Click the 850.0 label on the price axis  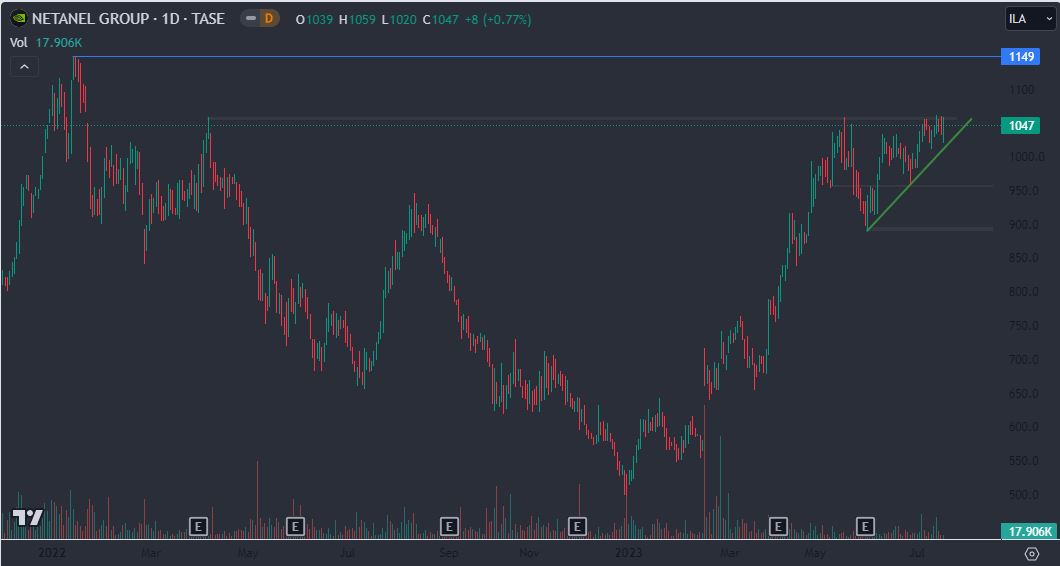[1024, 258]
